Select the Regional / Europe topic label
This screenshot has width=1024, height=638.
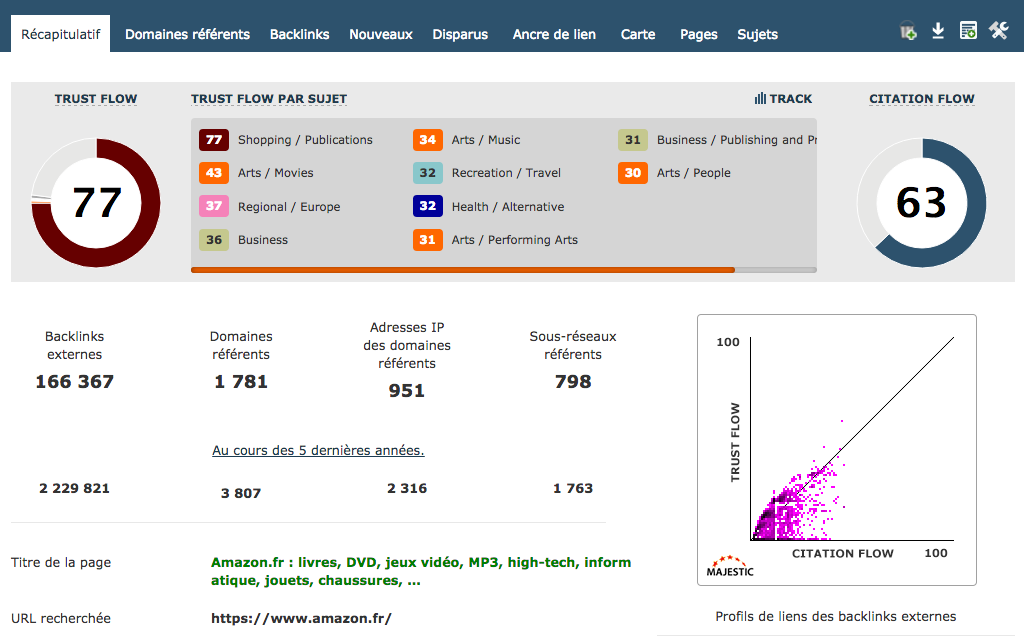click(289, 206)
